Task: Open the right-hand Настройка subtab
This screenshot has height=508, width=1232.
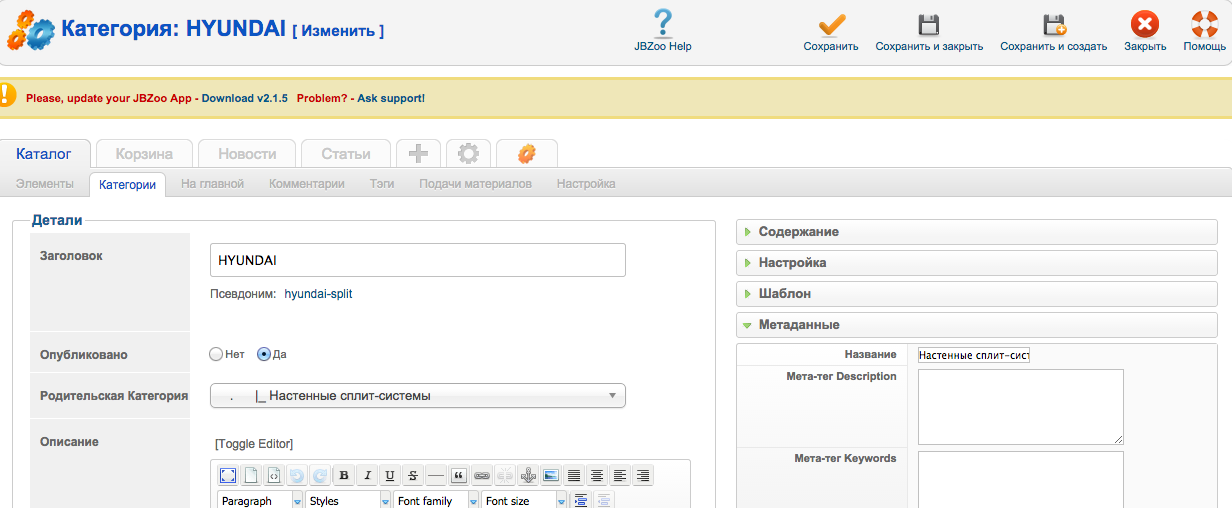Action: point(586,184)
